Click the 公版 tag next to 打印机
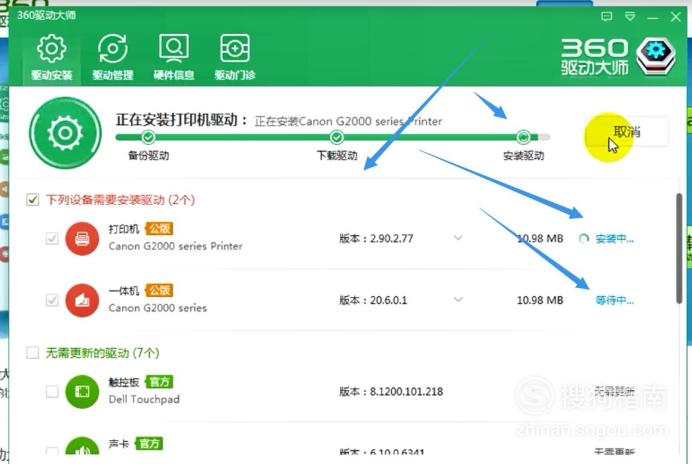This screenshot has height=464, width=692. pyautogui.click(x=159, y=229)
